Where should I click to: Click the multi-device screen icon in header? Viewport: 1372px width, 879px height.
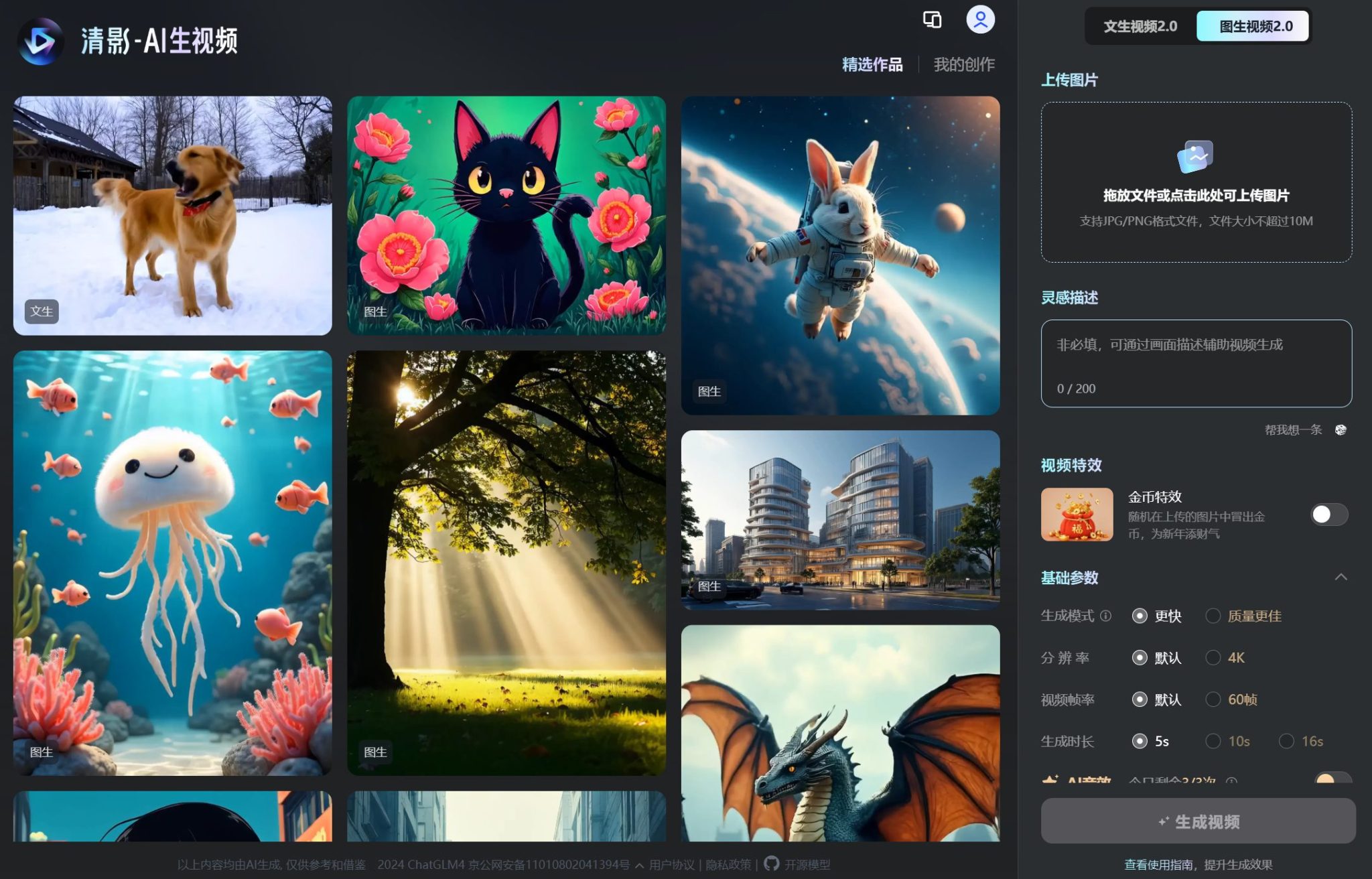[x=932, y=19]
